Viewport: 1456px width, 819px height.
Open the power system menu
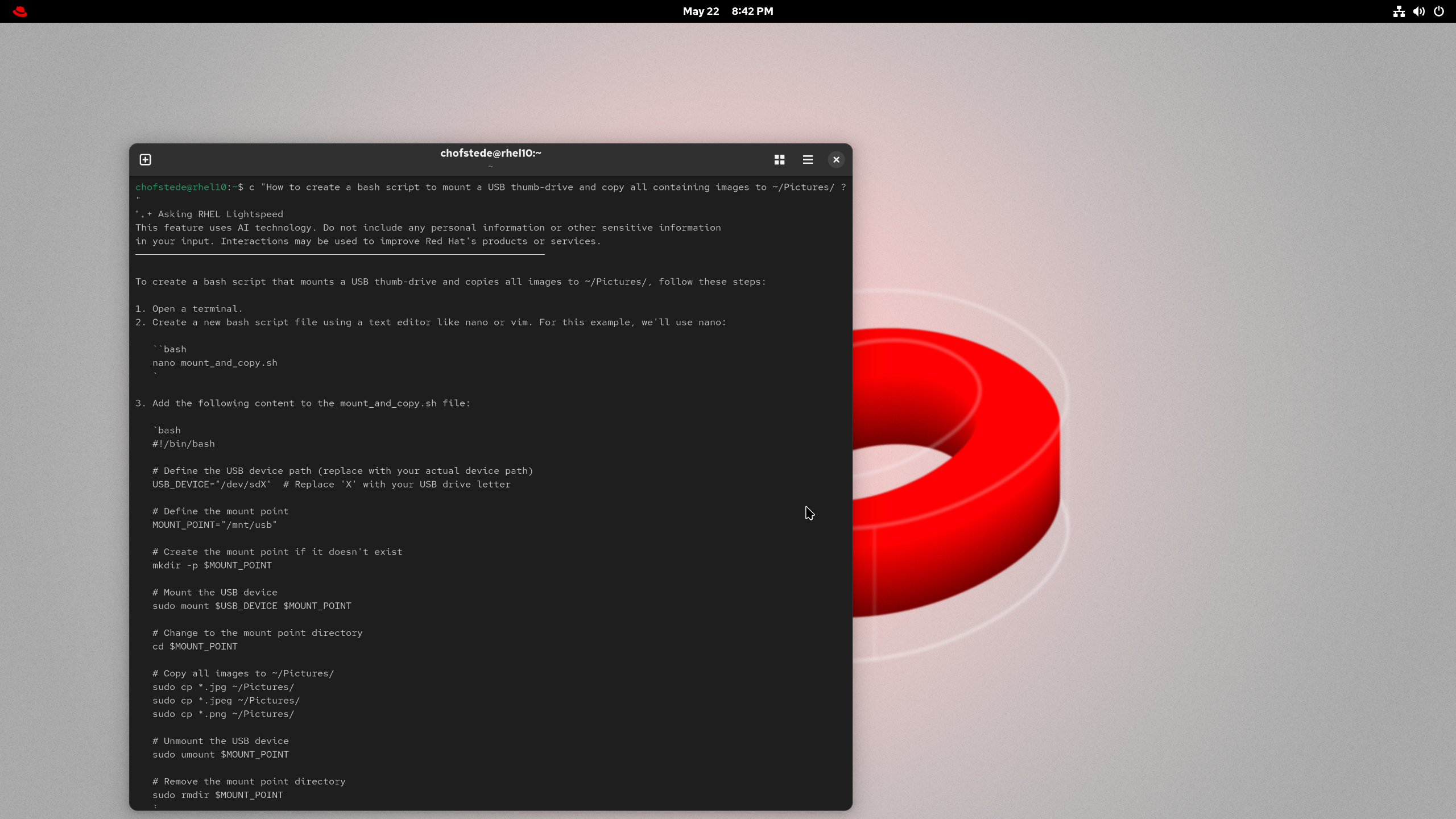click(1439, 11)
